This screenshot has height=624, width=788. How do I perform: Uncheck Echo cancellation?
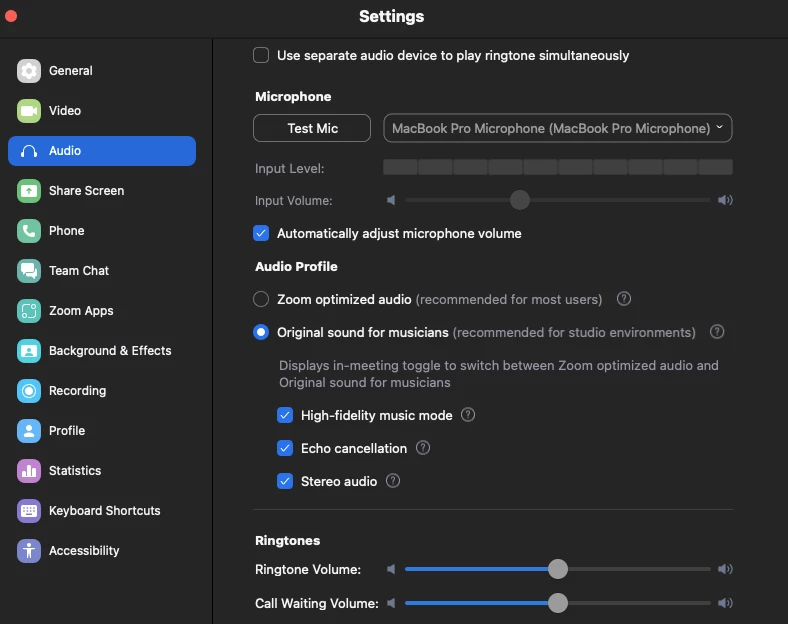(x=285, y=448)
